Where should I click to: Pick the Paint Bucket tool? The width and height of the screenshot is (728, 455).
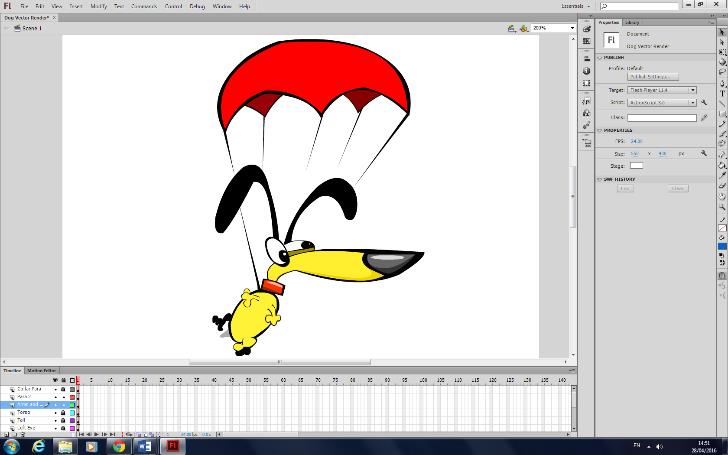(722, 166)
